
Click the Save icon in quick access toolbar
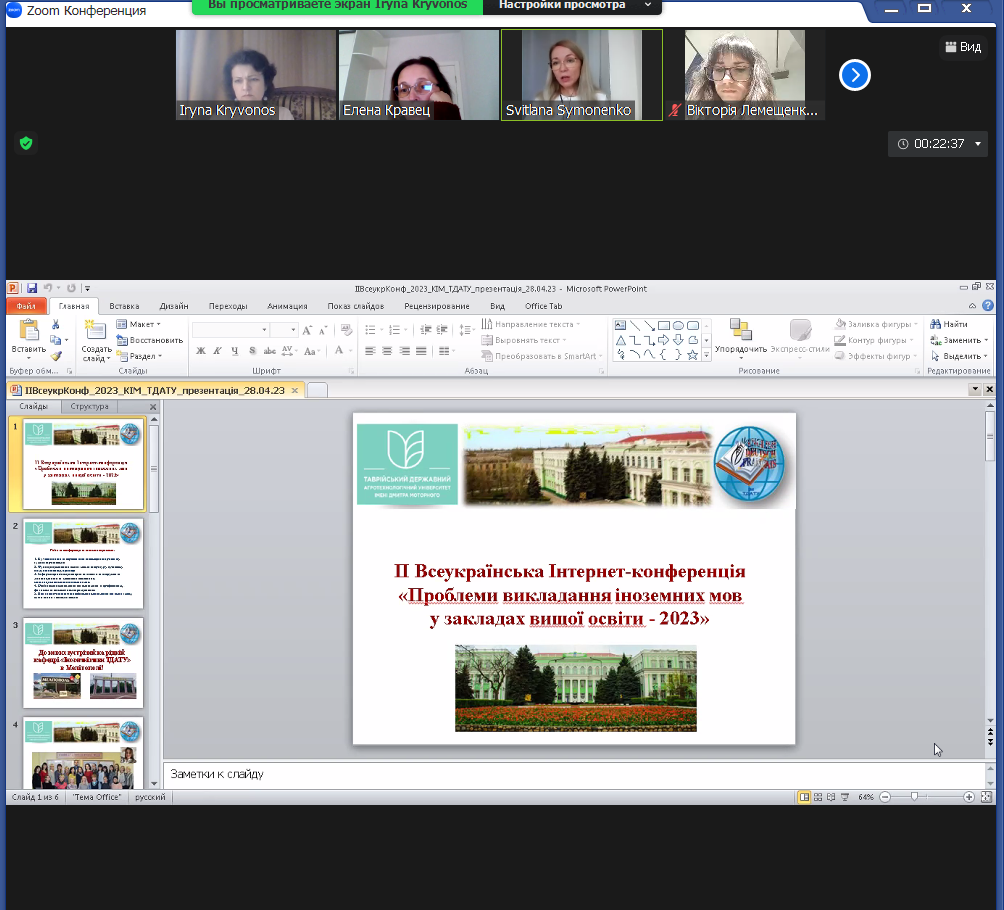coord(32,289)
